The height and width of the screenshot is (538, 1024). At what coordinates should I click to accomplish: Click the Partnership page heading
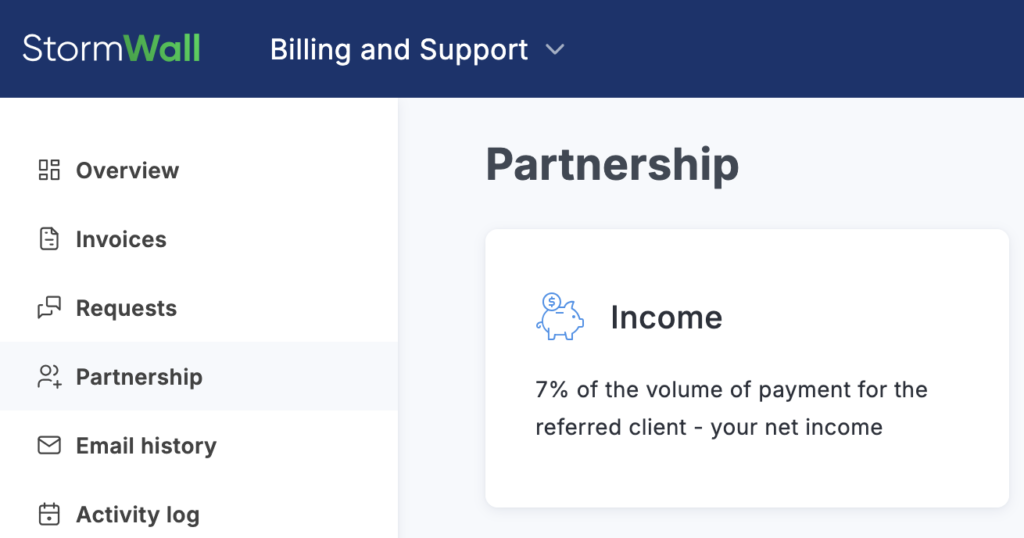pyautogui.click(x=612, y=165)
